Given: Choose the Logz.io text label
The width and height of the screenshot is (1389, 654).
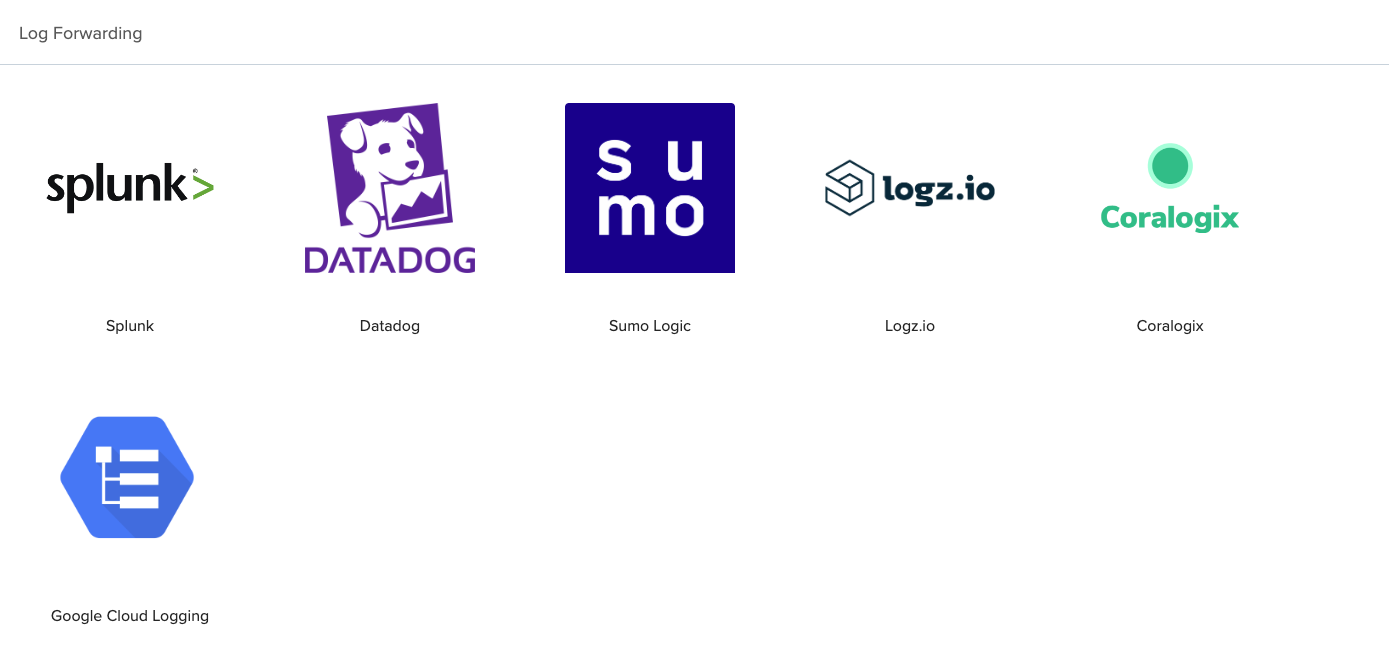Looking at the screenshot, I should [910, 326].
